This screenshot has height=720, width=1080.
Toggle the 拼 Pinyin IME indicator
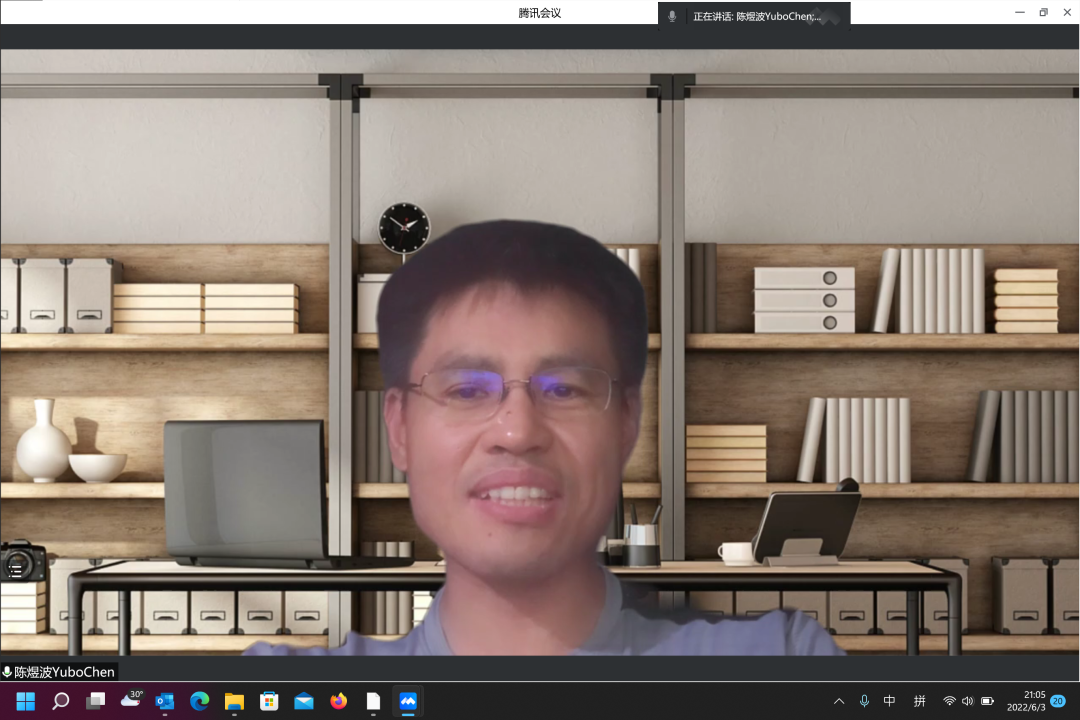click(919, 701)
